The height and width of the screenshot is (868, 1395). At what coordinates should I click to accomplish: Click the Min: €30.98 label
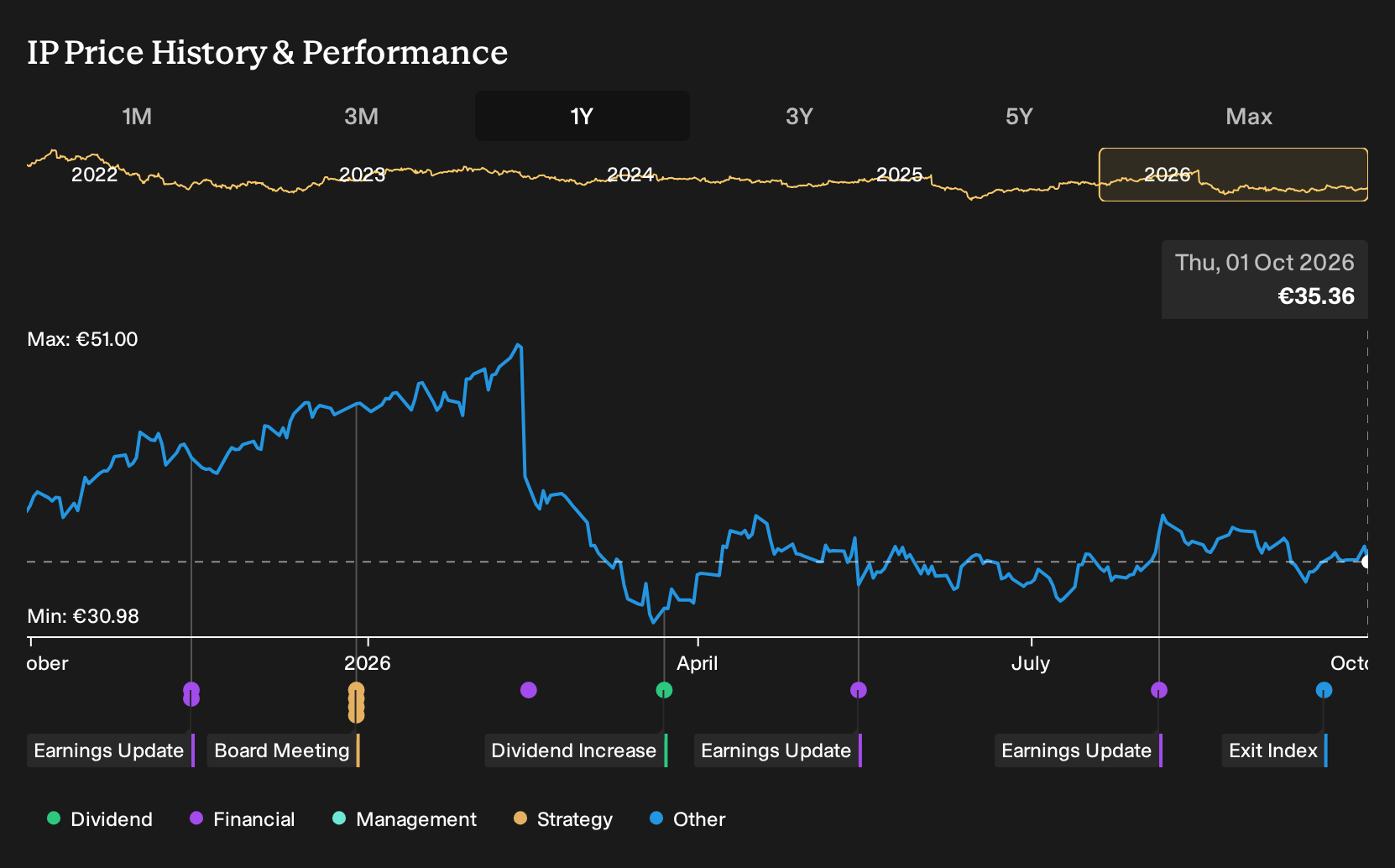point(83,616)
